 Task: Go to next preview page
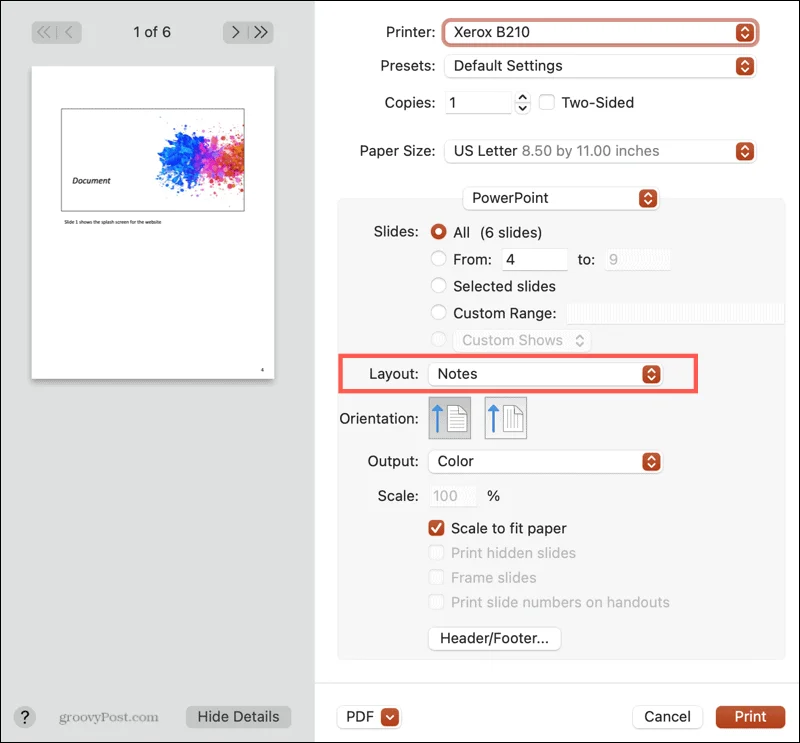click(235, 32)
